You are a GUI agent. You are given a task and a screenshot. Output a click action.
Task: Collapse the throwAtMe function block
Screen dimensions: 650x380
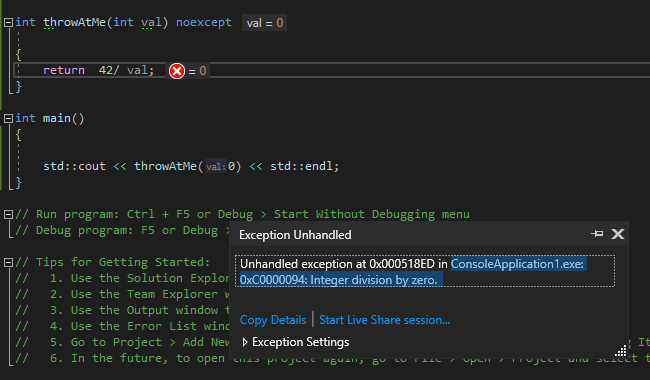click(8, 22)
